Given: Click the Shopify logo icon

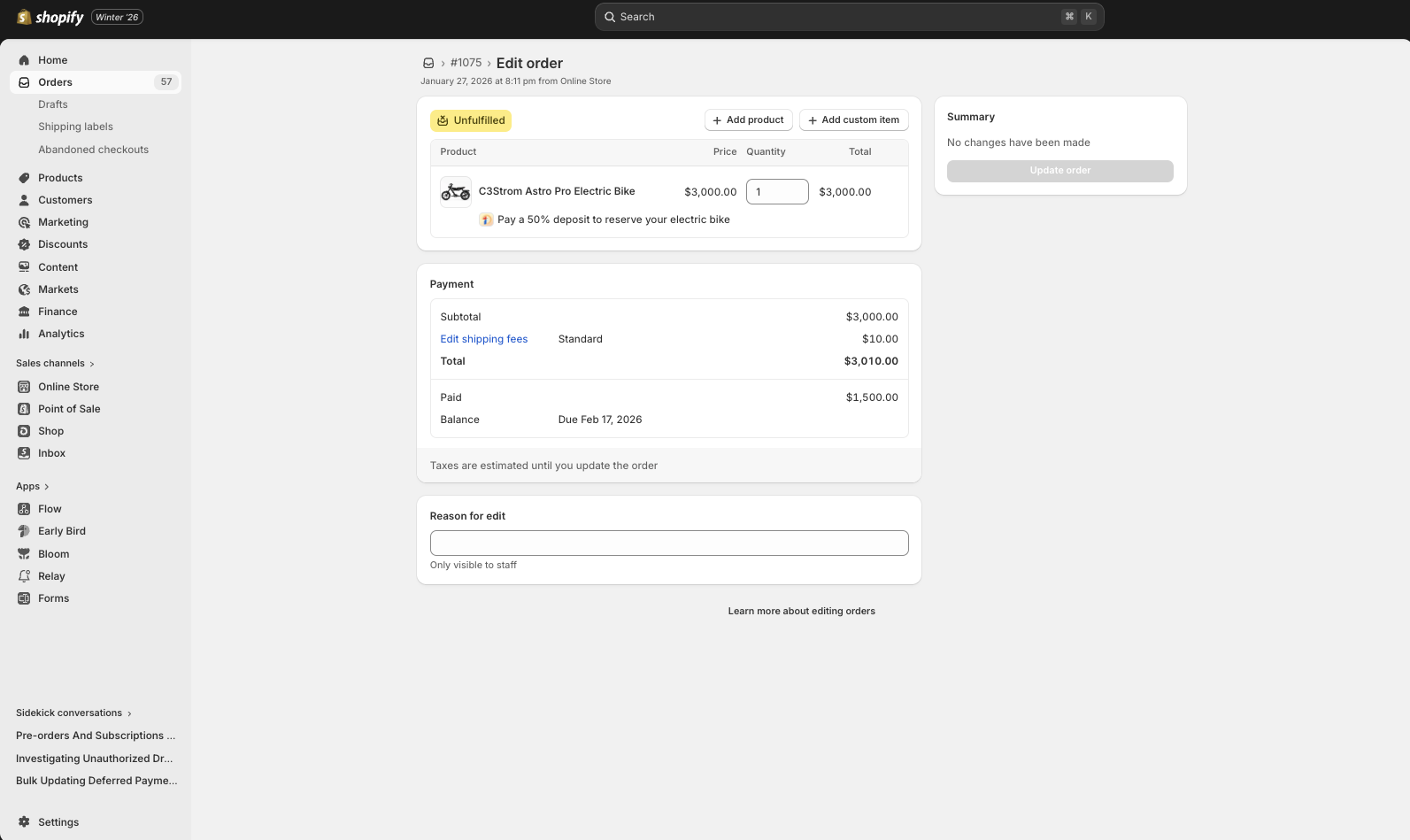Looking at the screenshot, I should 24,17.
